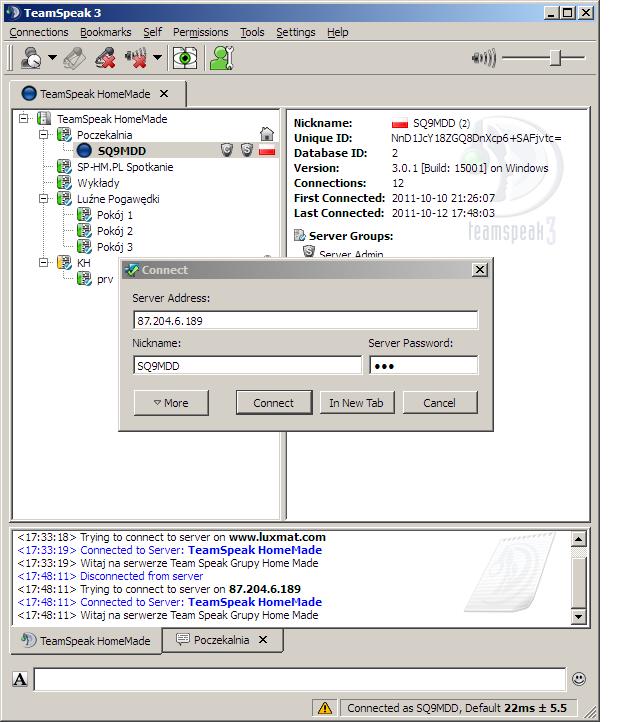Toggle mute speakers in toolbar

[x=134, y=58]
